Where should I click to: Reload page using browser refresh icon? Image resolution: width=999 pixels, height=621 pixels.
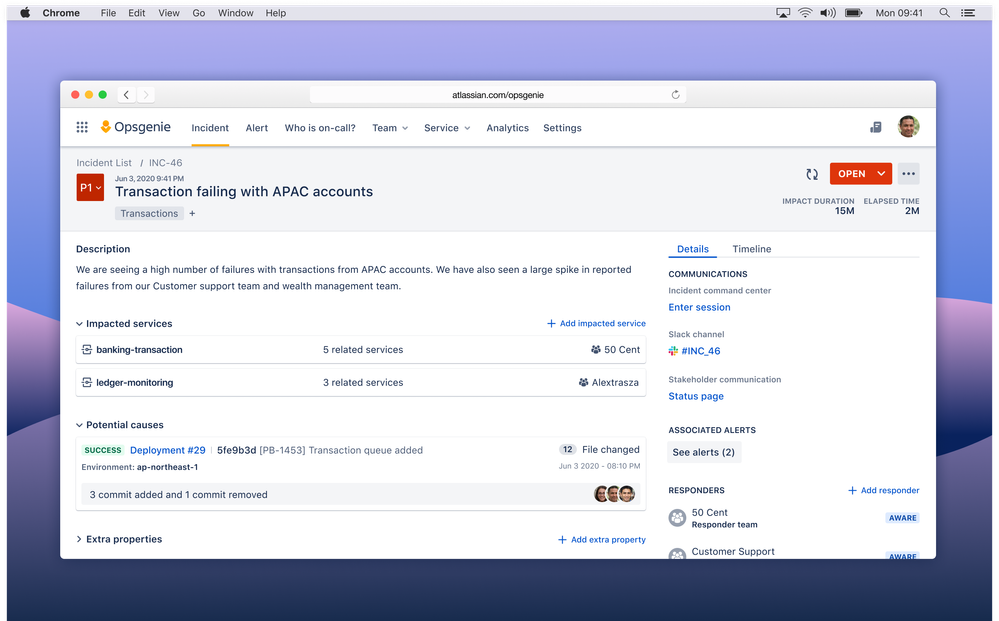click(x=675, y=95)
